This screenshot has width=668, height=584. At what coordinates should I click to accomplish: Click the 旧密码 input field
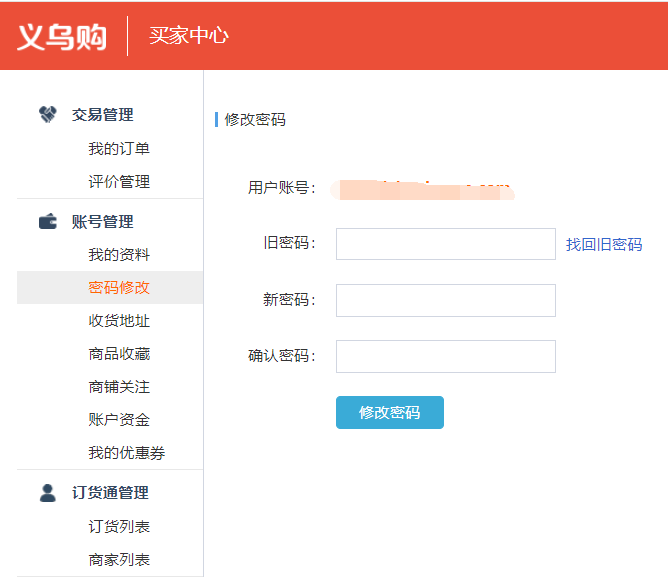pyautogui.click(x=445, y=244)
